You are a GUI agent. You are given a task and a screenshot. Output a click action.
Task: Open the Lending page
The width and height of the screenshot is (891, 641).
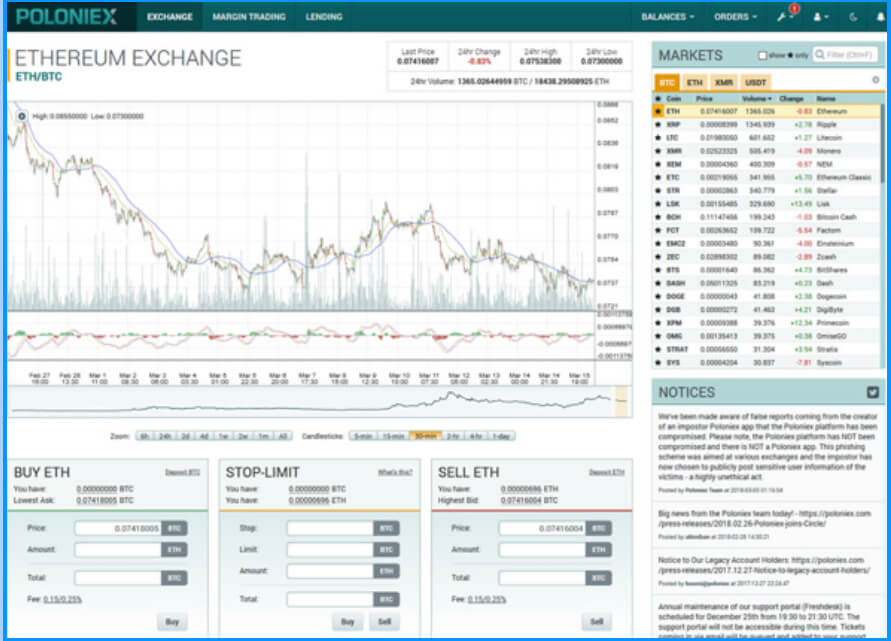[x=324, y=17]
